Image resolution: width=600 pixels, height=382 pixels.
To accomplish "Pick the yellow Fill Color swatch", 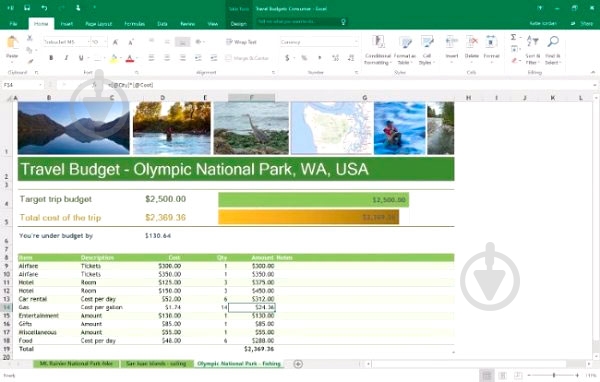I will (114, 58).
